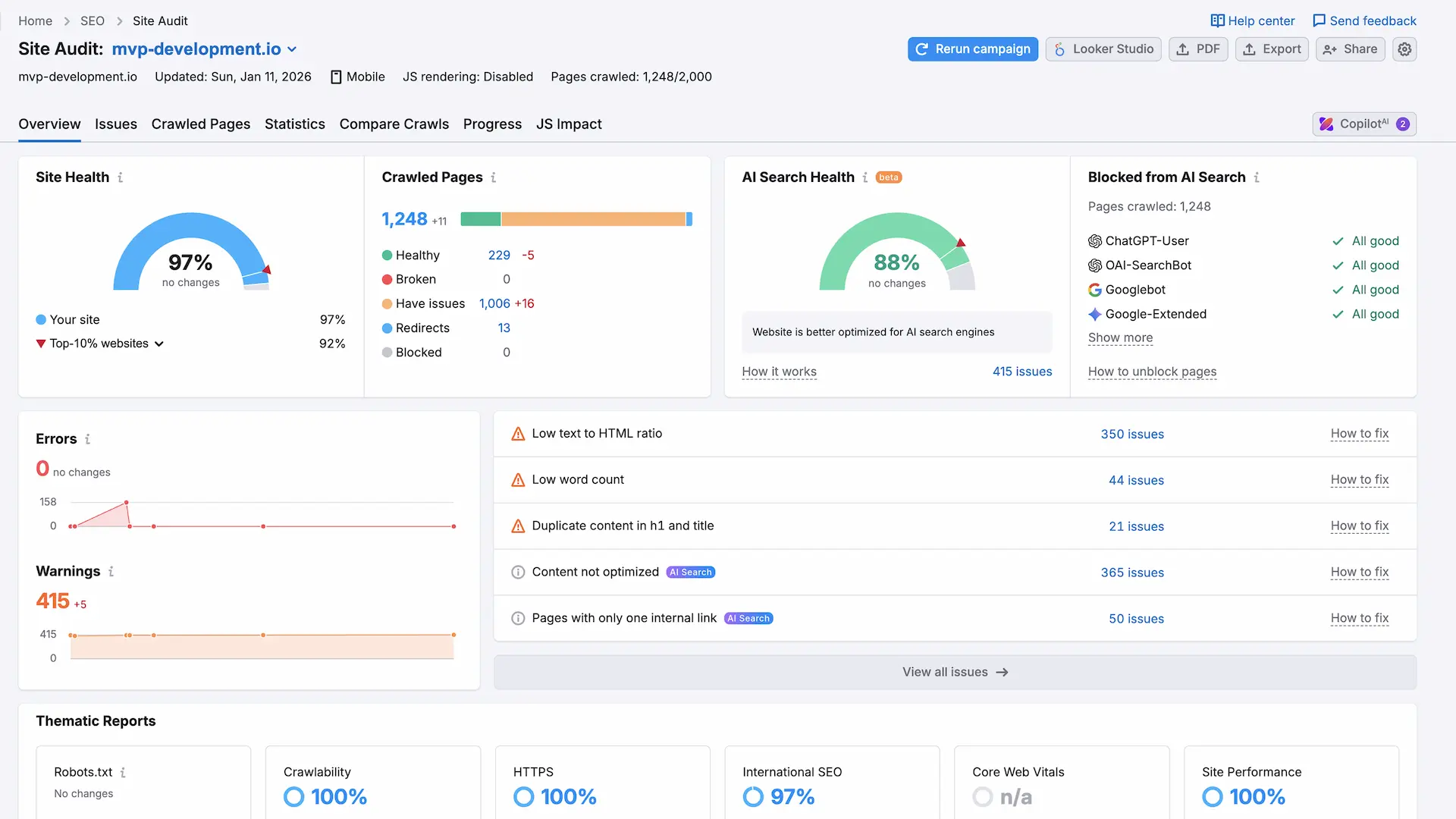Click SEO in the breadcrumb
This screenshot has height=819, width=1456.
[x=93, y=21]
